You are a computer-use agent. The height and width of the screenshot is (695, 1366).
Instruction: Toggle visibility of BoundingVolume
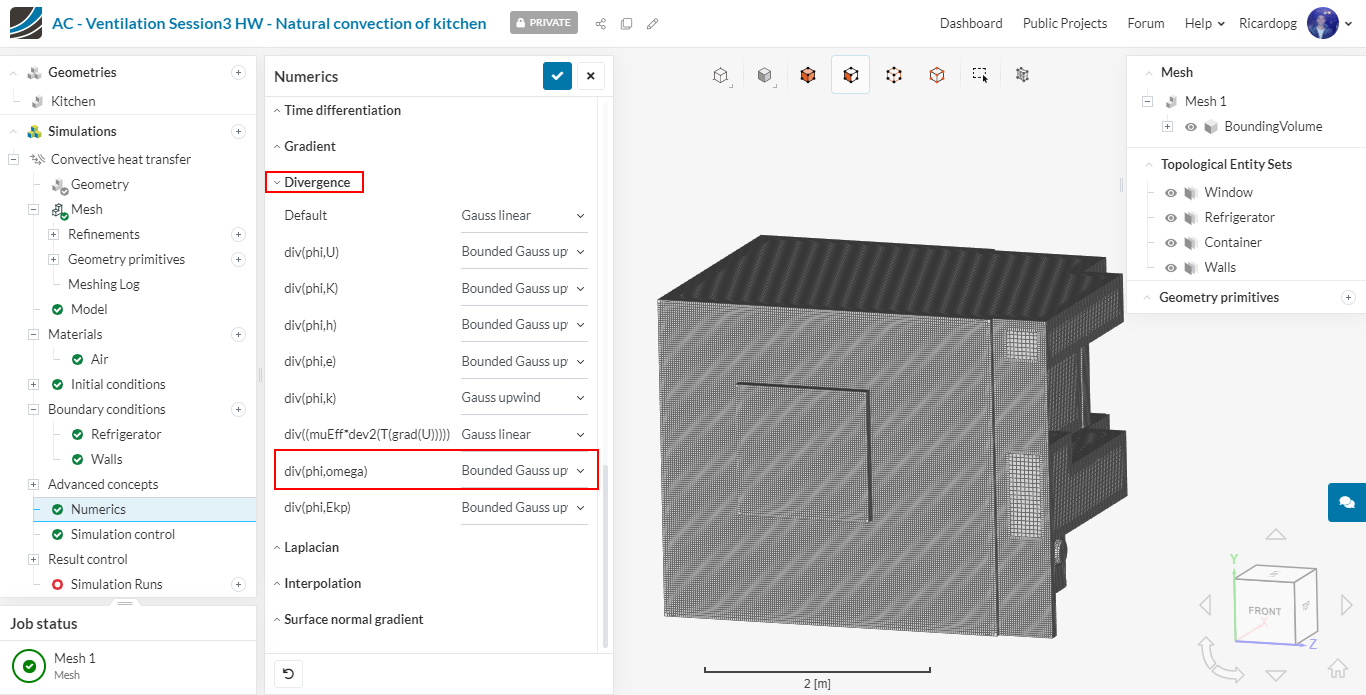tap(1191, 127)
